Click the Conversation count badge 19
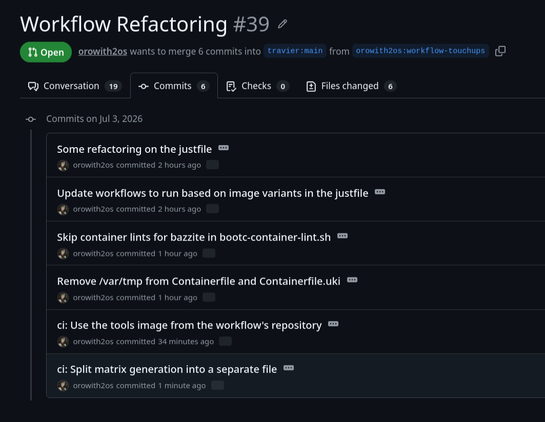 pos(113,86)
